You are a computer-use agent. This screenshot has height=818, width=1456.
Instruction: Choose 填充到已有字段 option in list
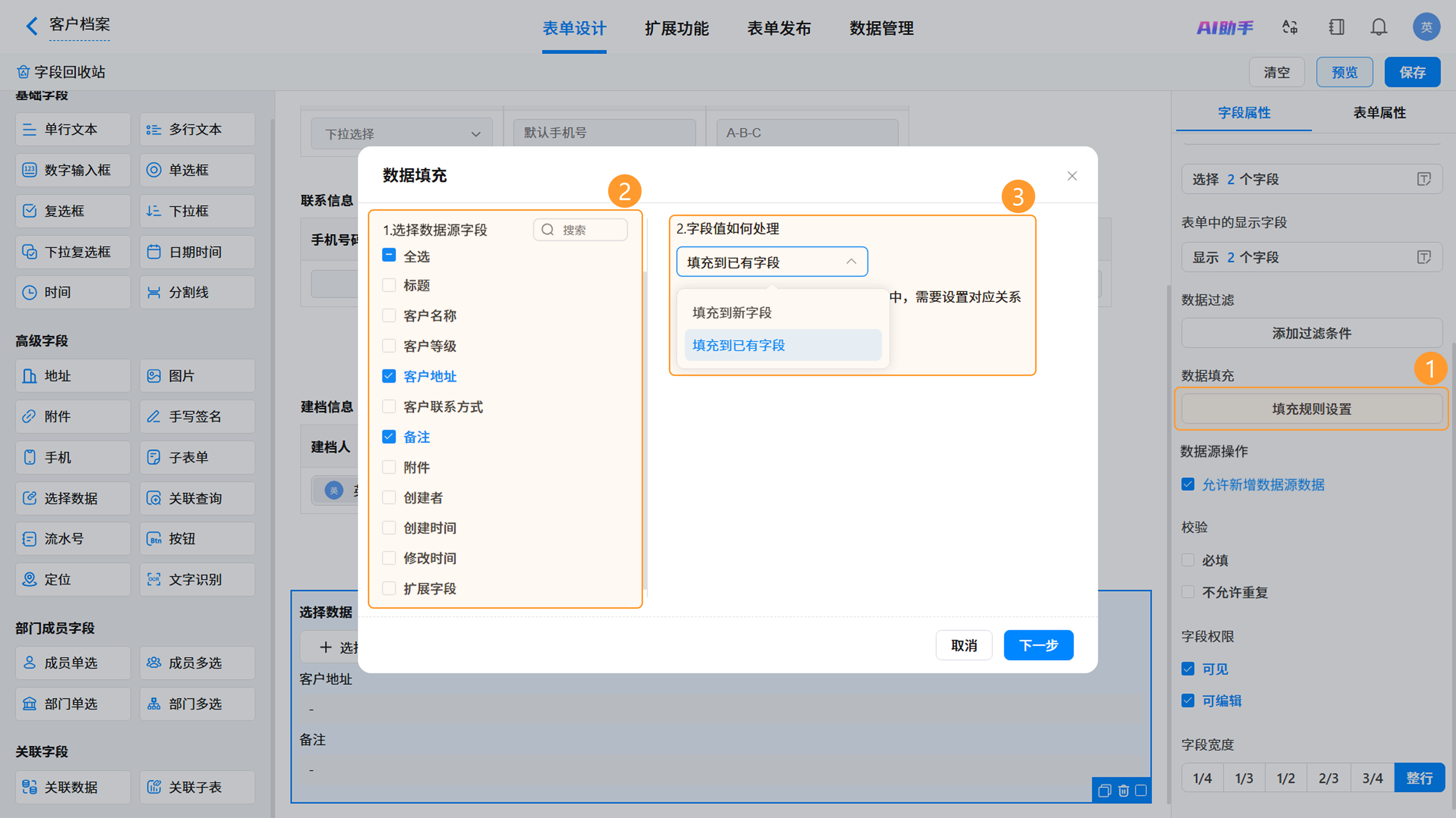783,345
